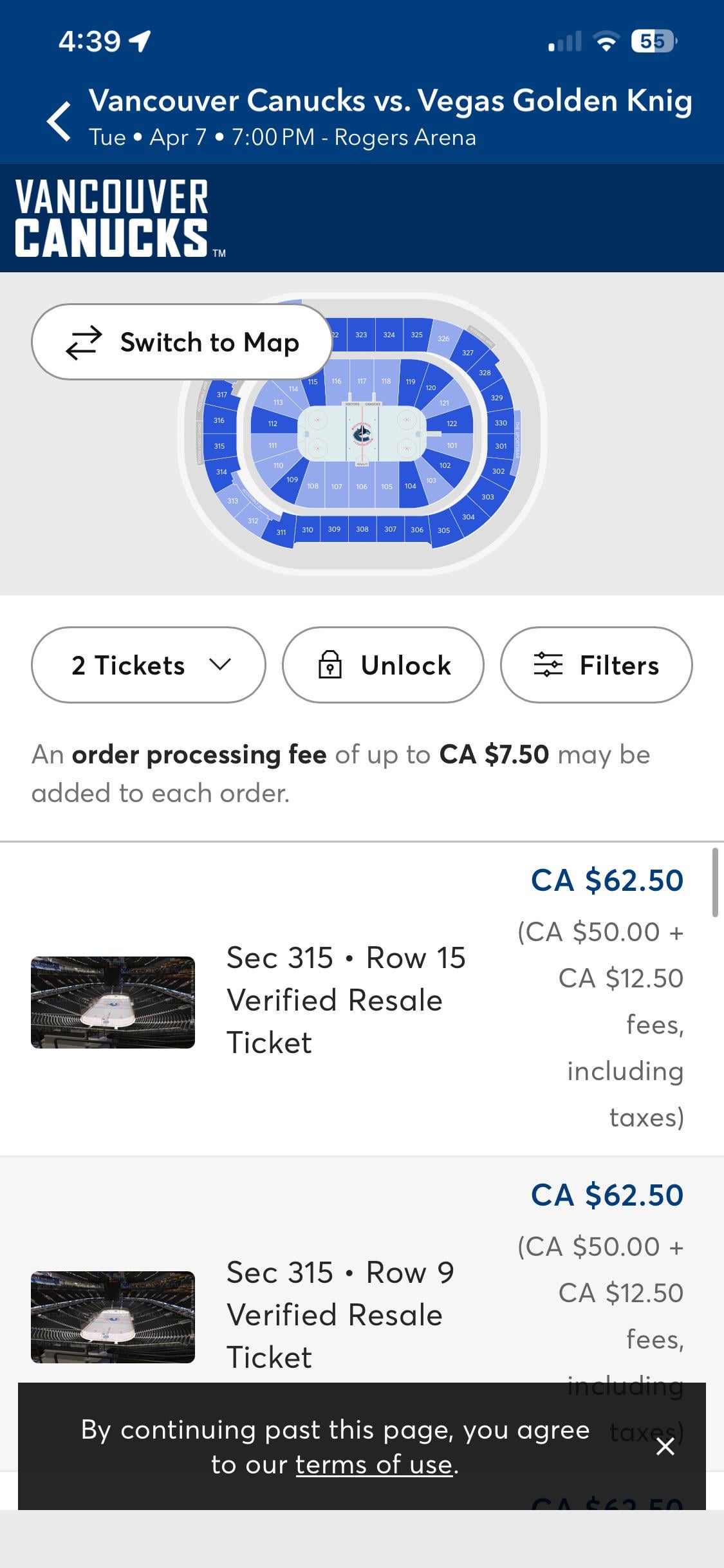Viewport: 724px width, 1568px height.
Task: Tap Sec 315 Row 15 seat view thumbnail
Action: coord(113,1002)
